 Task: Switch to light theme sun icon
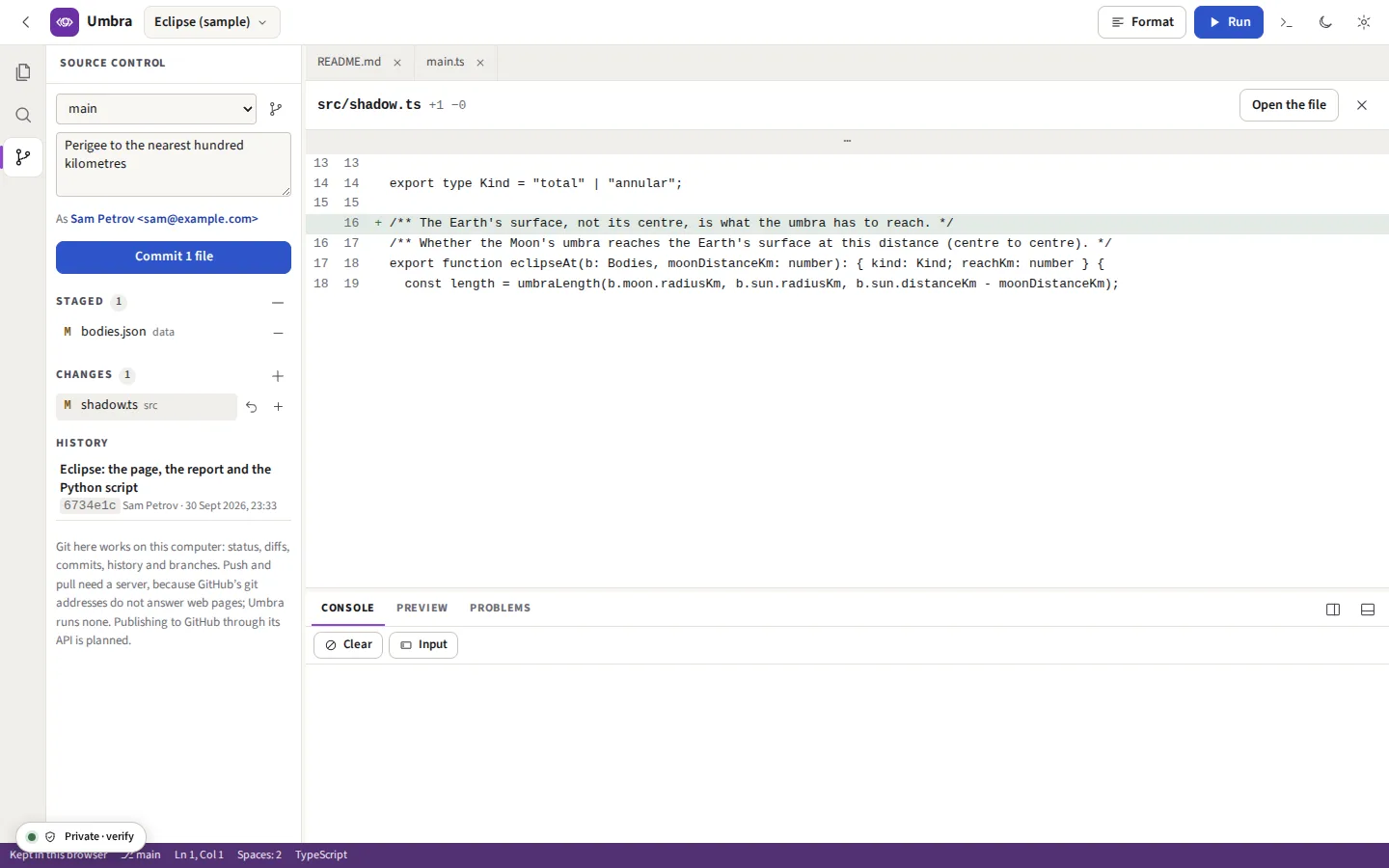coord(1364,22)
